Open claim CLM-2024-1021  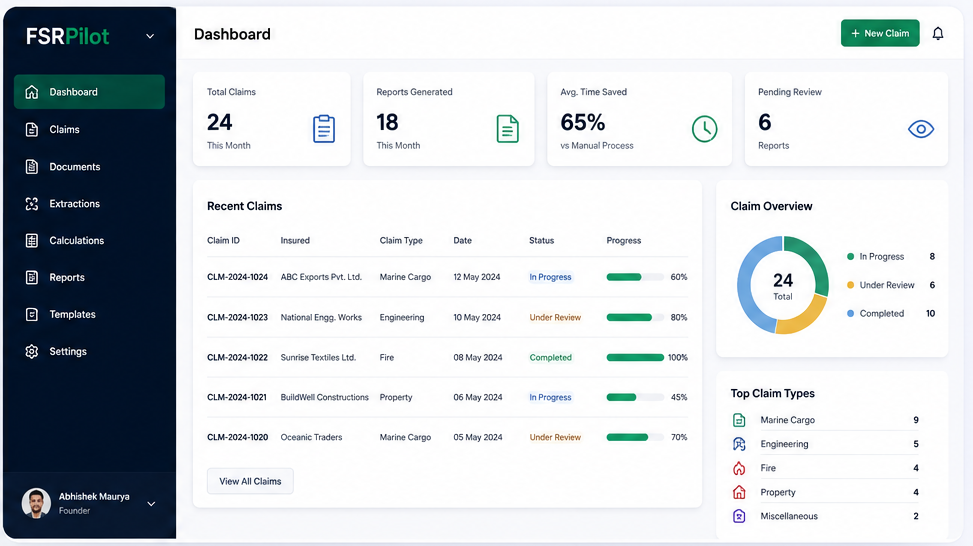[x=237, y=397]
